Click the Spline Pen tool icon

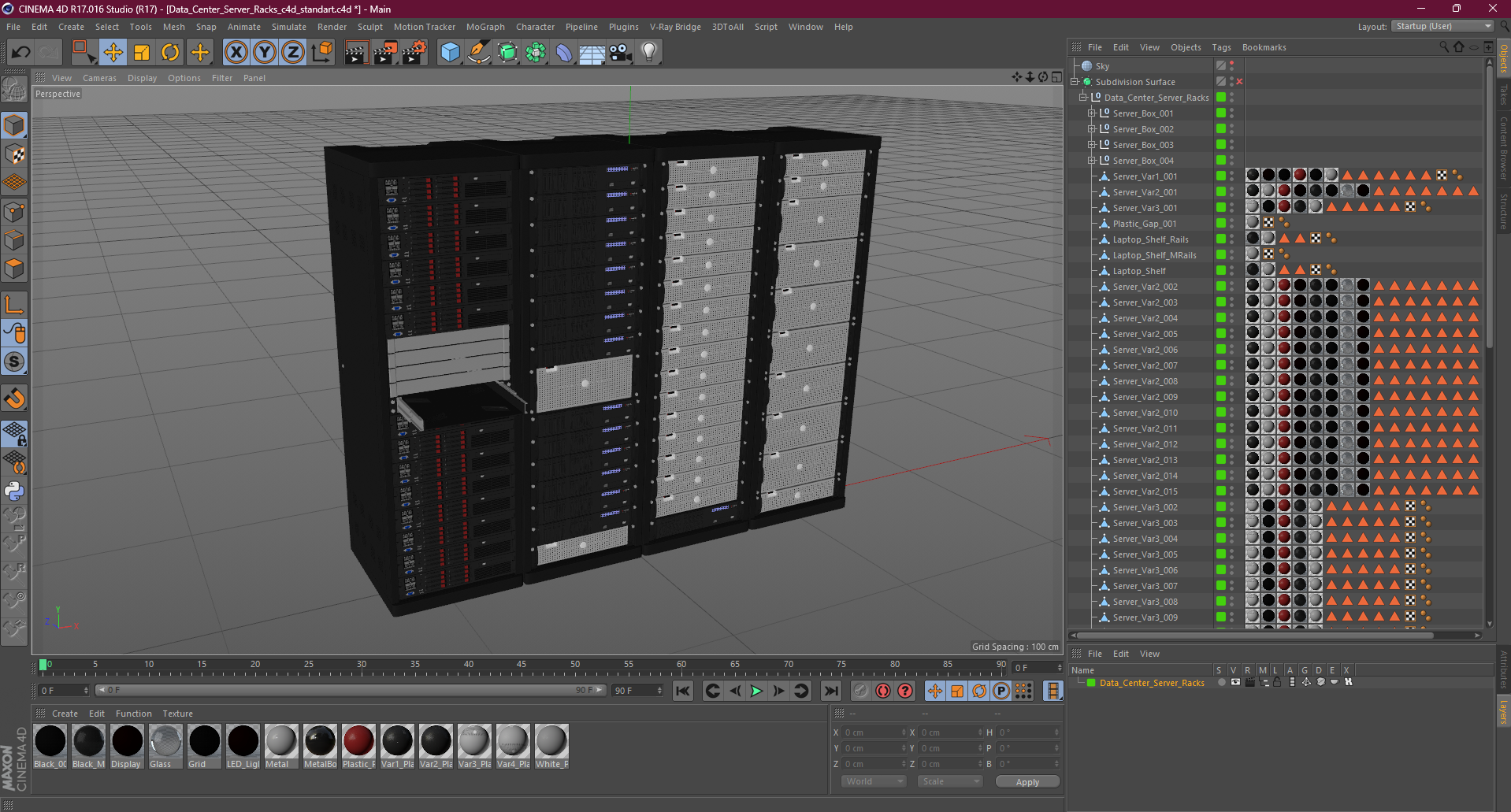click(479, 53)
